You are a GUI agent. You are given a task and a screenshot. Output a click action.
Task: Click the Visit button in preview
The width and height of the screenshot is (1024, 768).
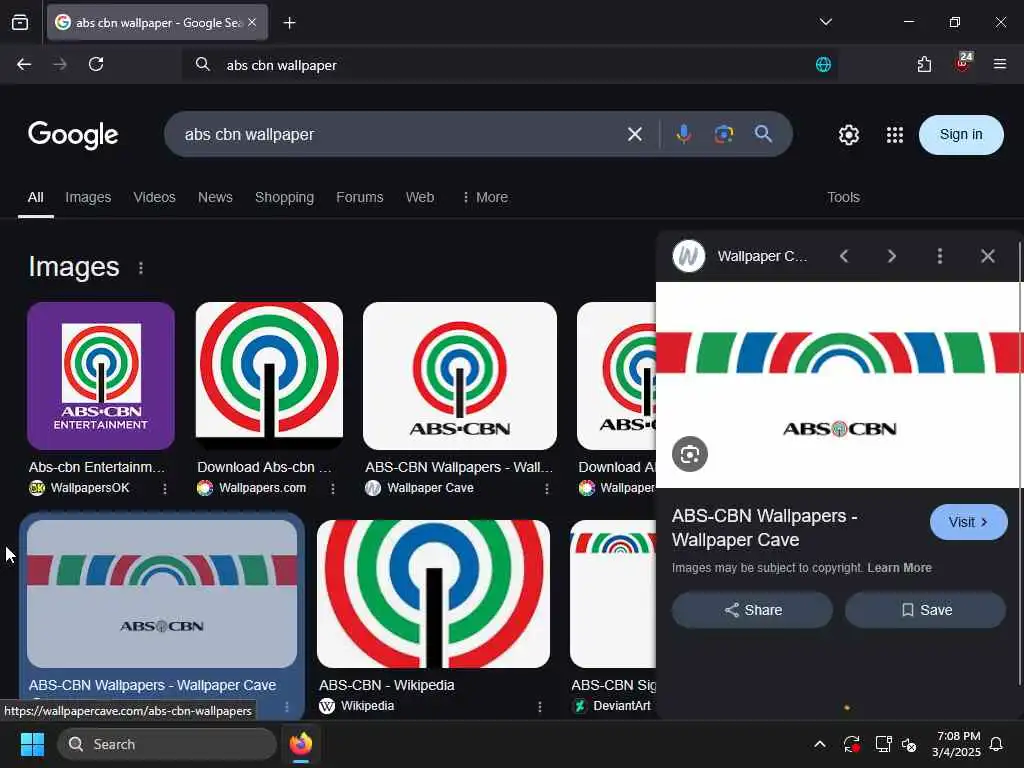[x=968, y=522]
